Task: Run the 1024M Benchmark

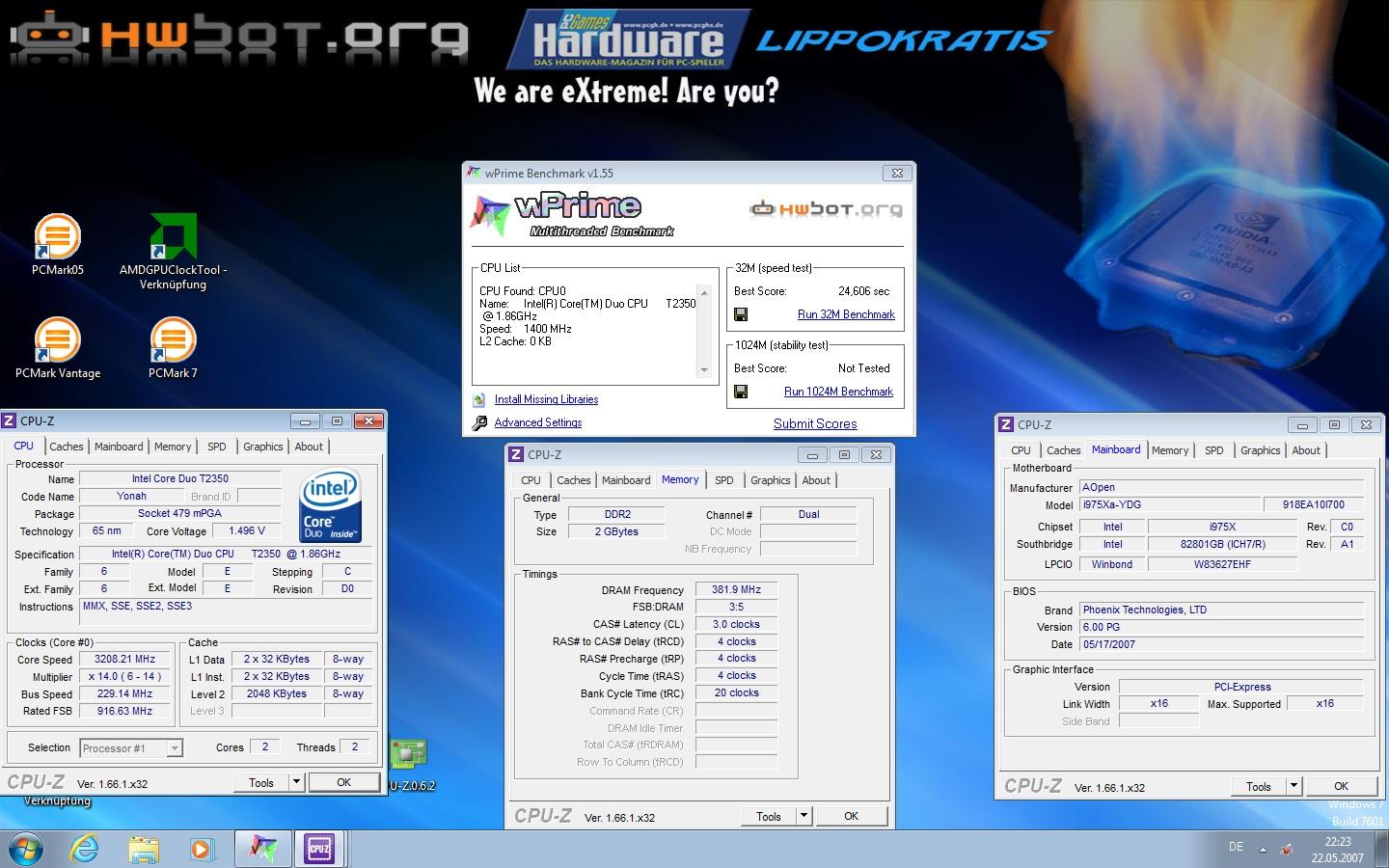Action: (x=838, y=392)
